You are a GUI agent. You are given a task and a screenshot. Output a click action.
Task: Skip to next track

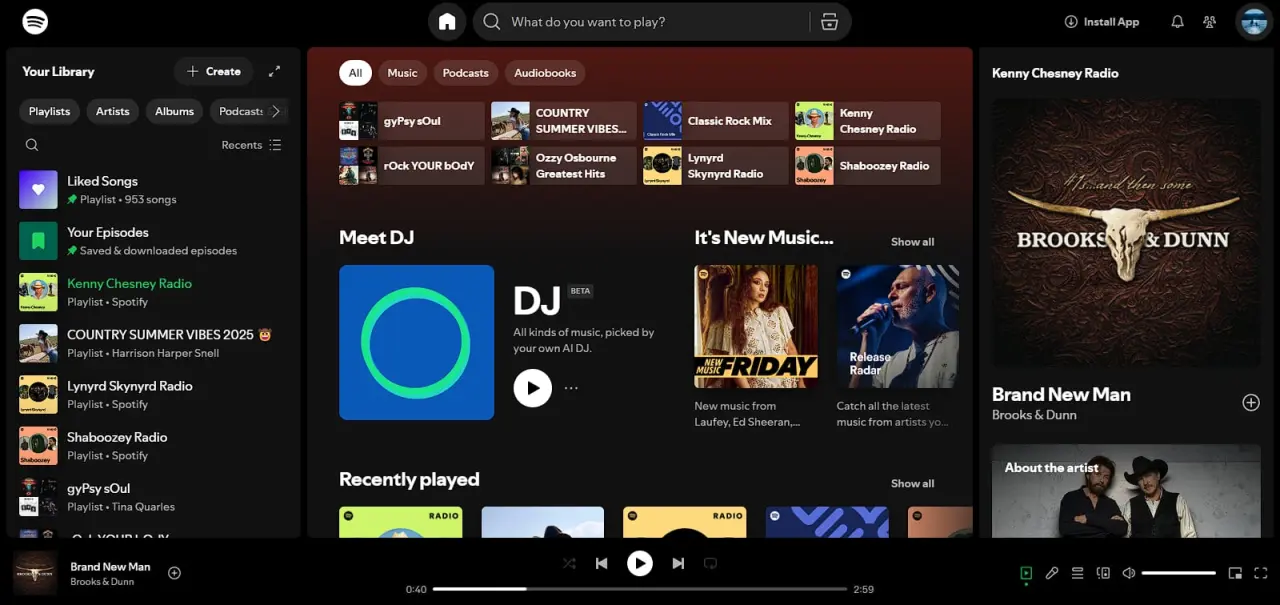[x=678, y=563]
